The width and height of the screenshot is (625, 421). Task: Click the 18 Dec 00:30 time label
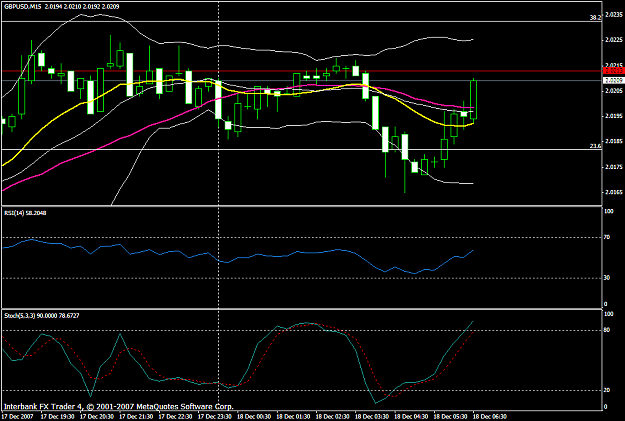pos(254,417)
